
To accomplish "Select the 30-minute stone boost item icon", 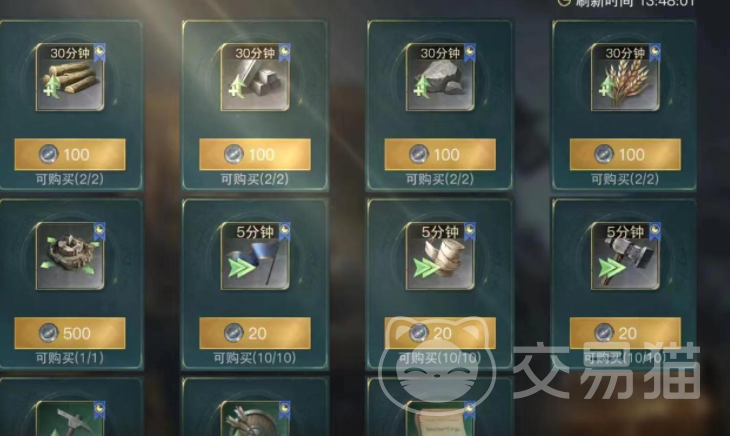I will tap(440, 77).
